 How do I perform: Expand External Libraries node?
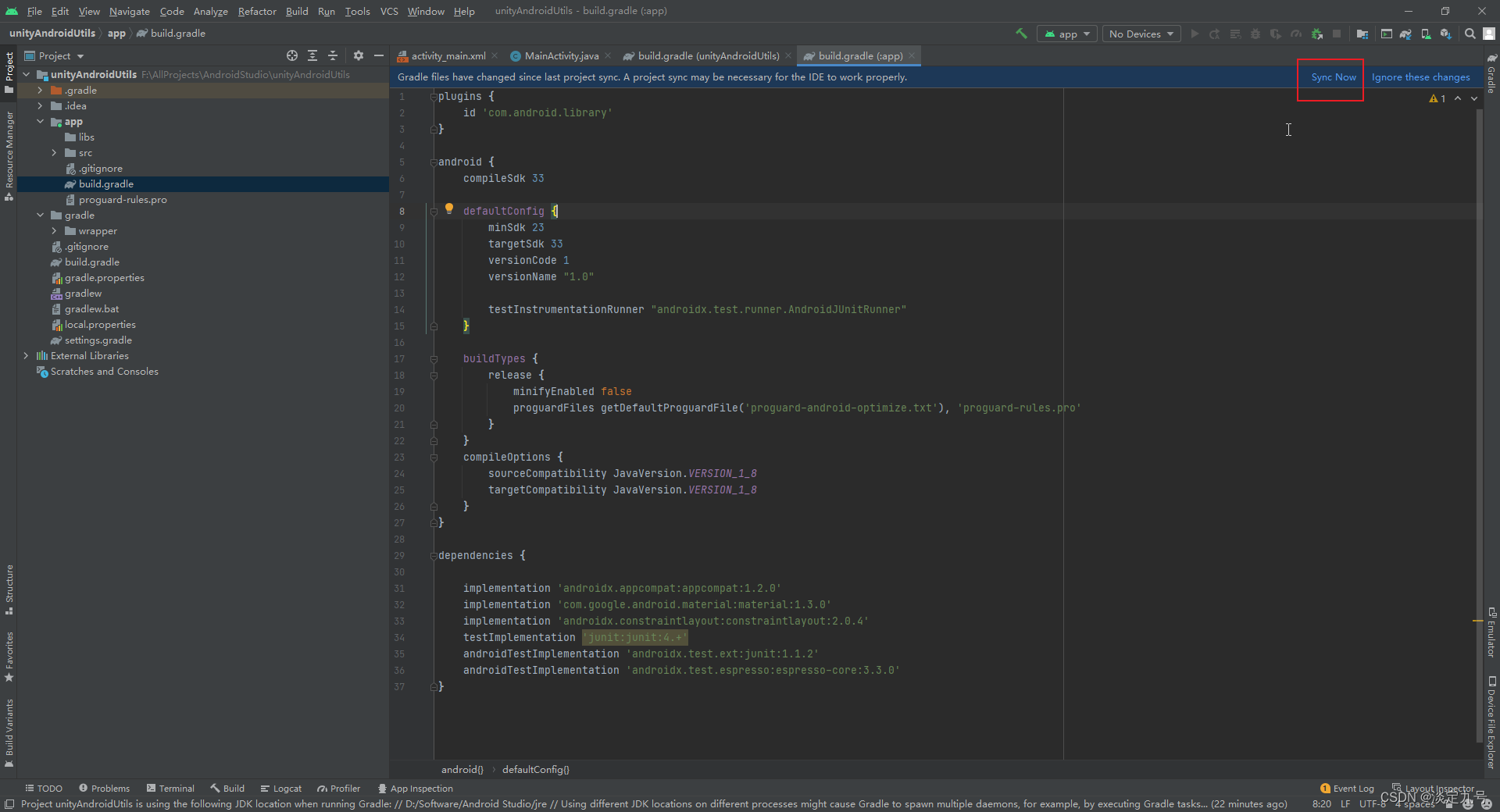27,356
